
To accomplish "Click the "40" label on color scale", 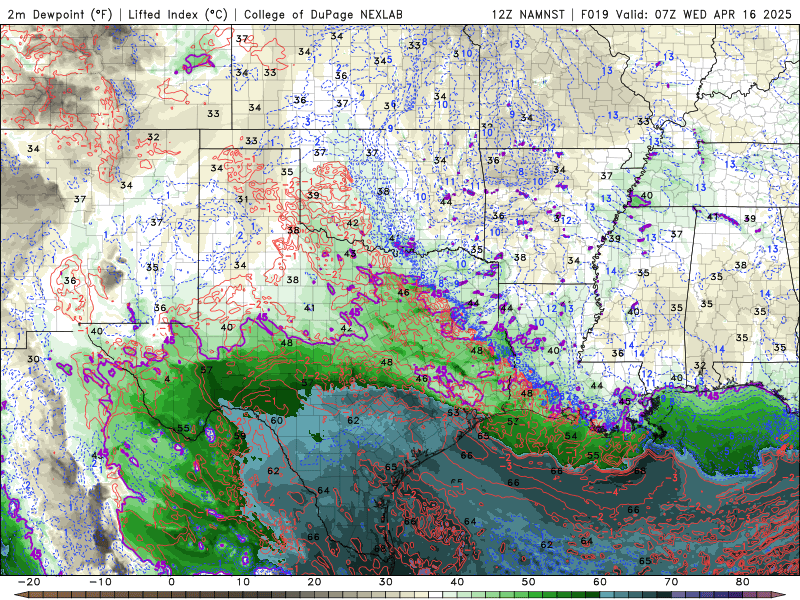I will tap(457, 582).
